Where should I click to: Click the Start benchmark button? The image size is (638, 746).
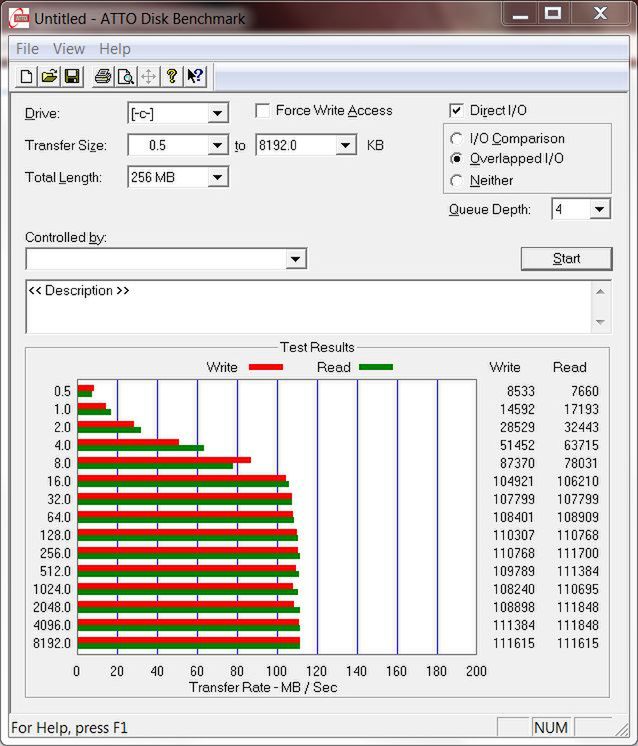click(x=566, y=258)
